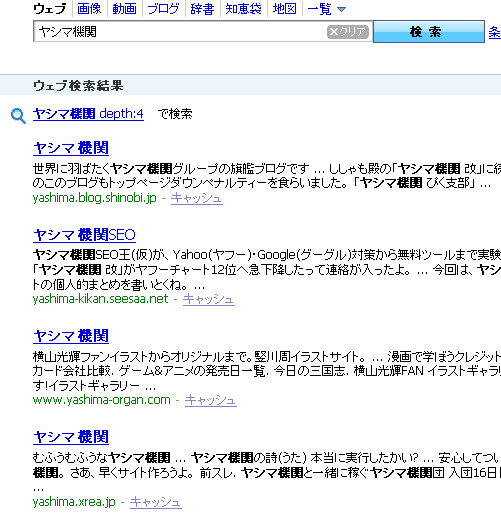Click the partially visible 条 link beside search button

pyautogui.click(x=495, y=33)
